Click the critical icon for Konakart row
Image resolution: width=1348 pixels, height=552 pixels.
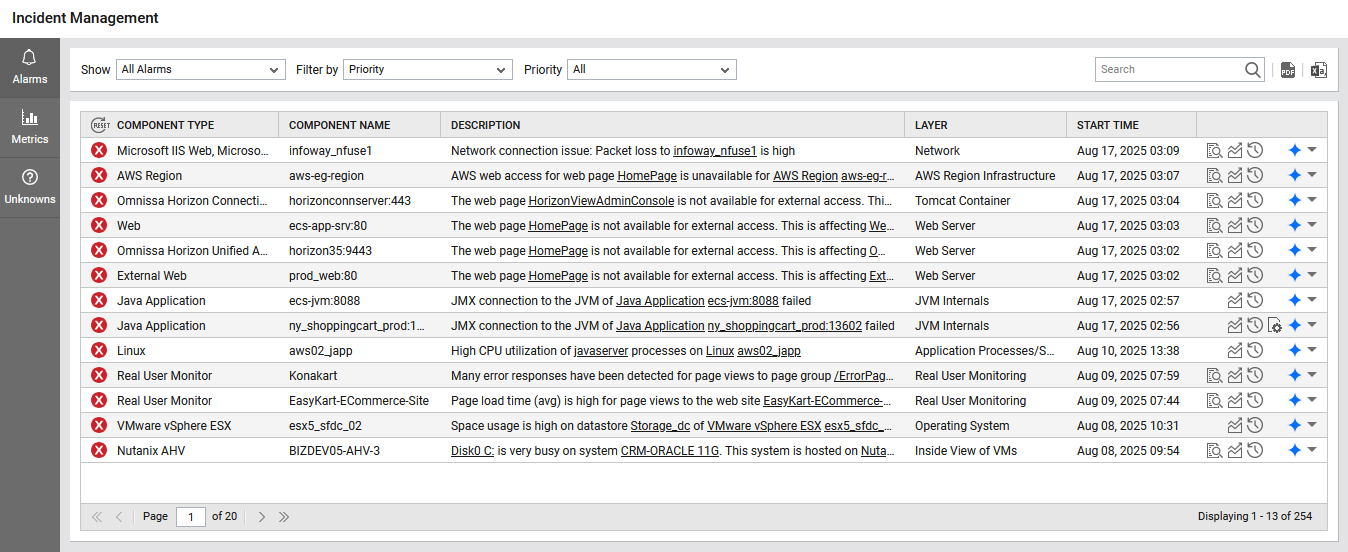tap(99, 376)
